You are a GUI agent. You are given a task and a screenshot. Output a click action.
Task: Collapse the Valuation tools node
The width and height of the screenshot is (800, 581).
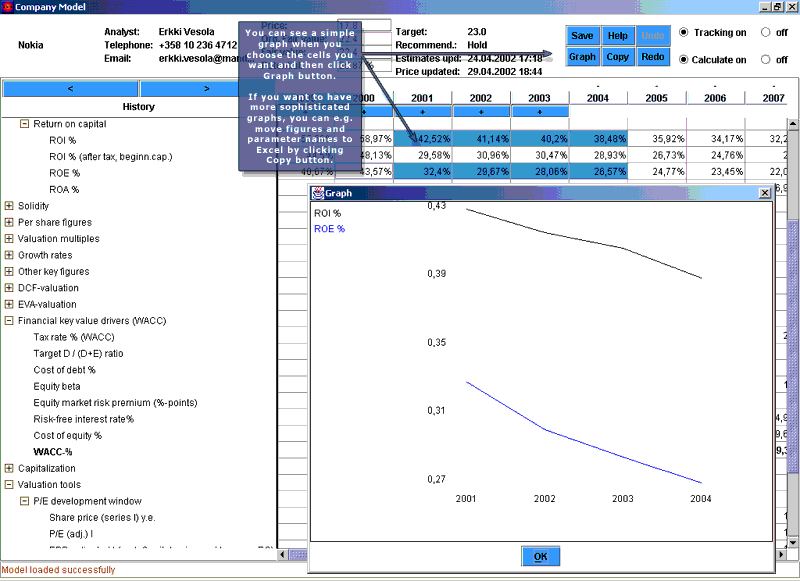coord(9,484)
